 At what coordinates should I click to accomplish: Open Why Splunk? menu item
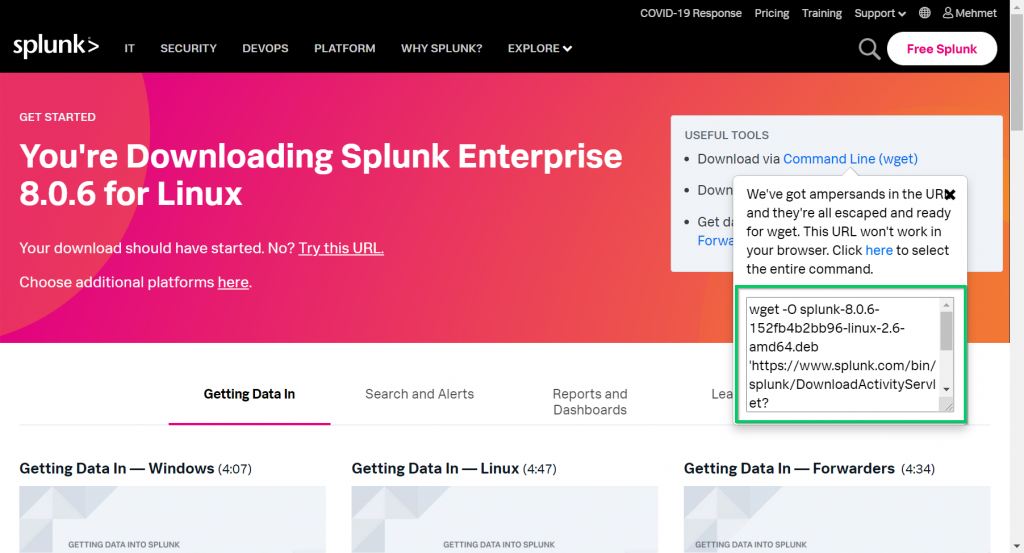[x=441, y=48]
